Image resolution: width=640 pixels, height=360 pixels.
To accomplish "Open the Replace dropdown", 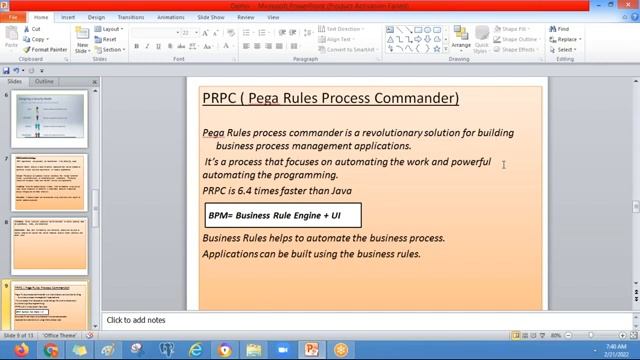I will pyautogui.click(x=566, y=39).
